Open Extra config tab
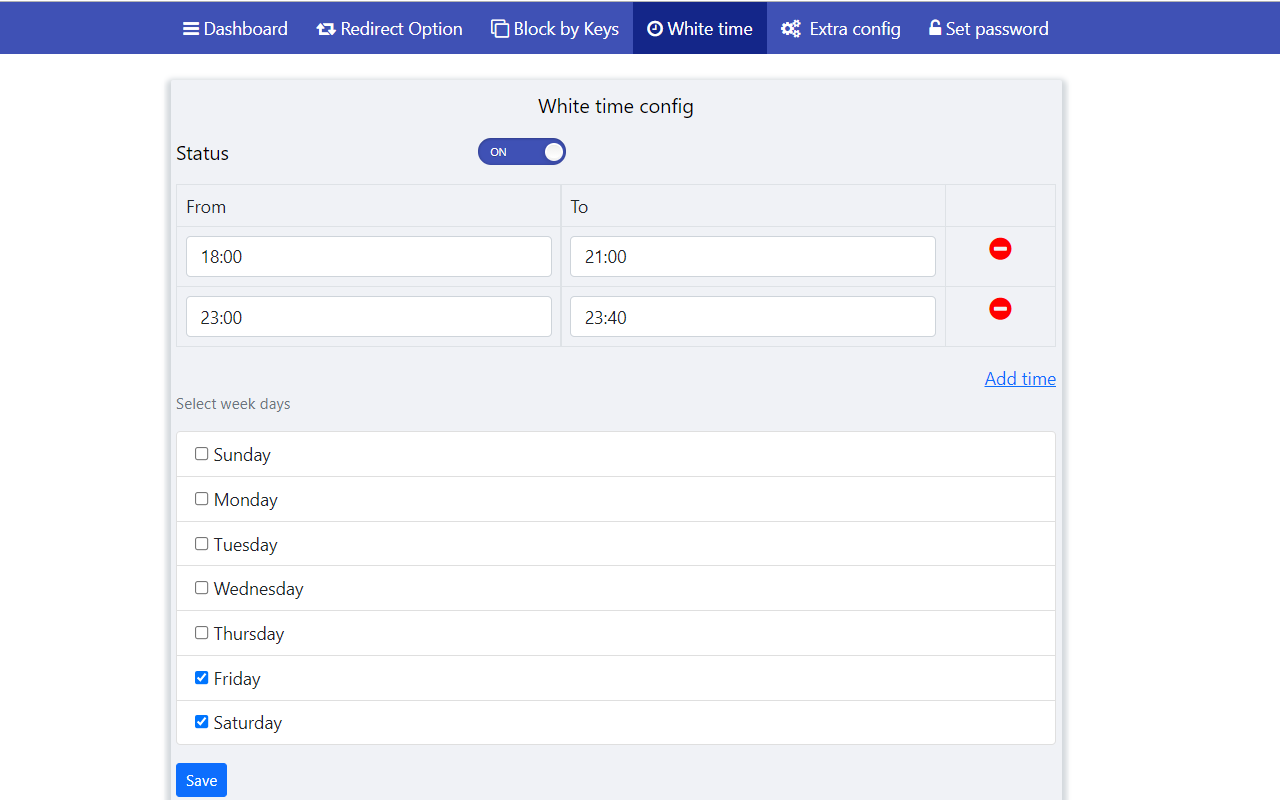 841,28
